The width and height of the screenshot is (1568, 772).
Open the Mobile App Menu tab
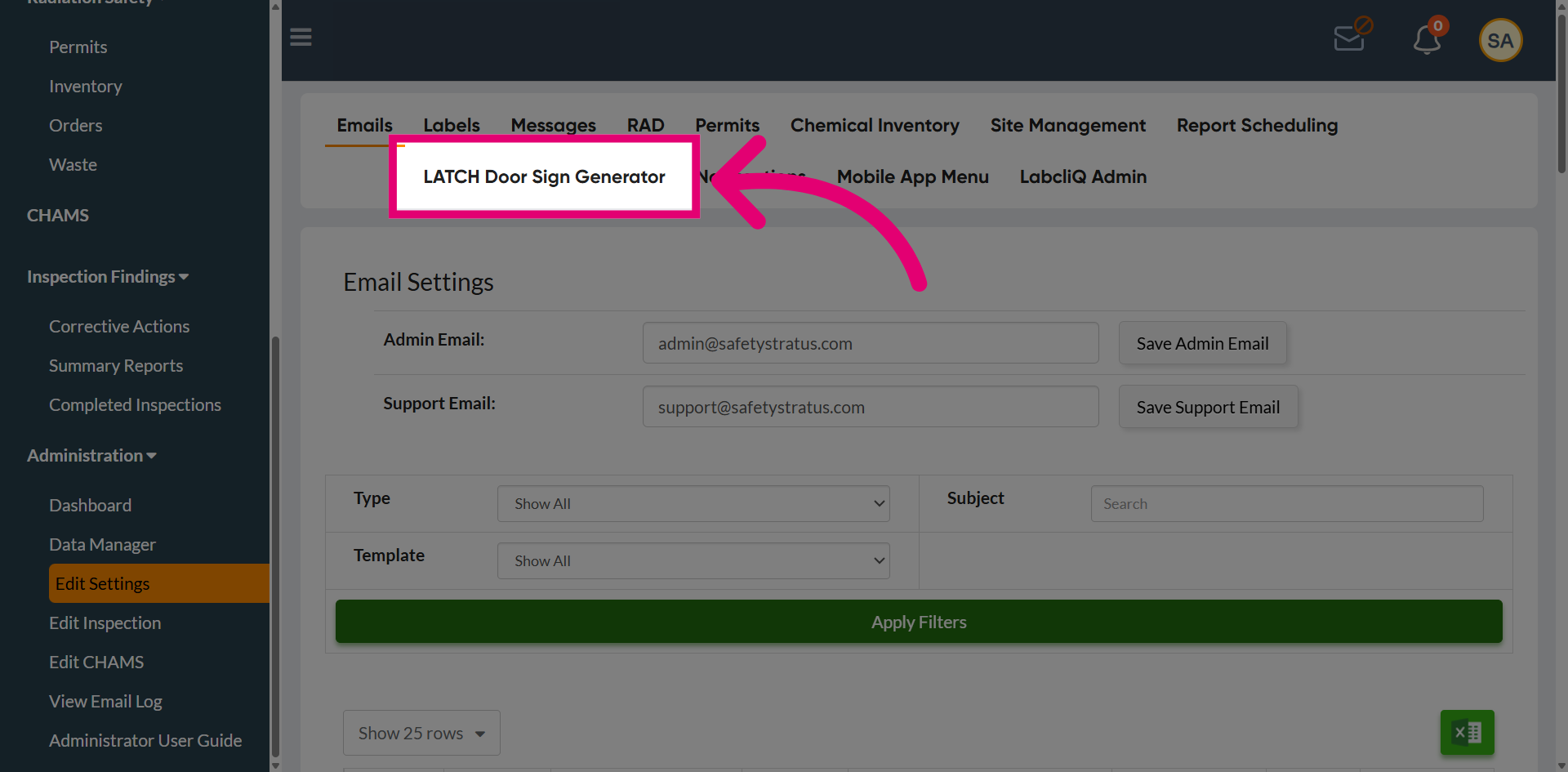[x=912, y=176]
